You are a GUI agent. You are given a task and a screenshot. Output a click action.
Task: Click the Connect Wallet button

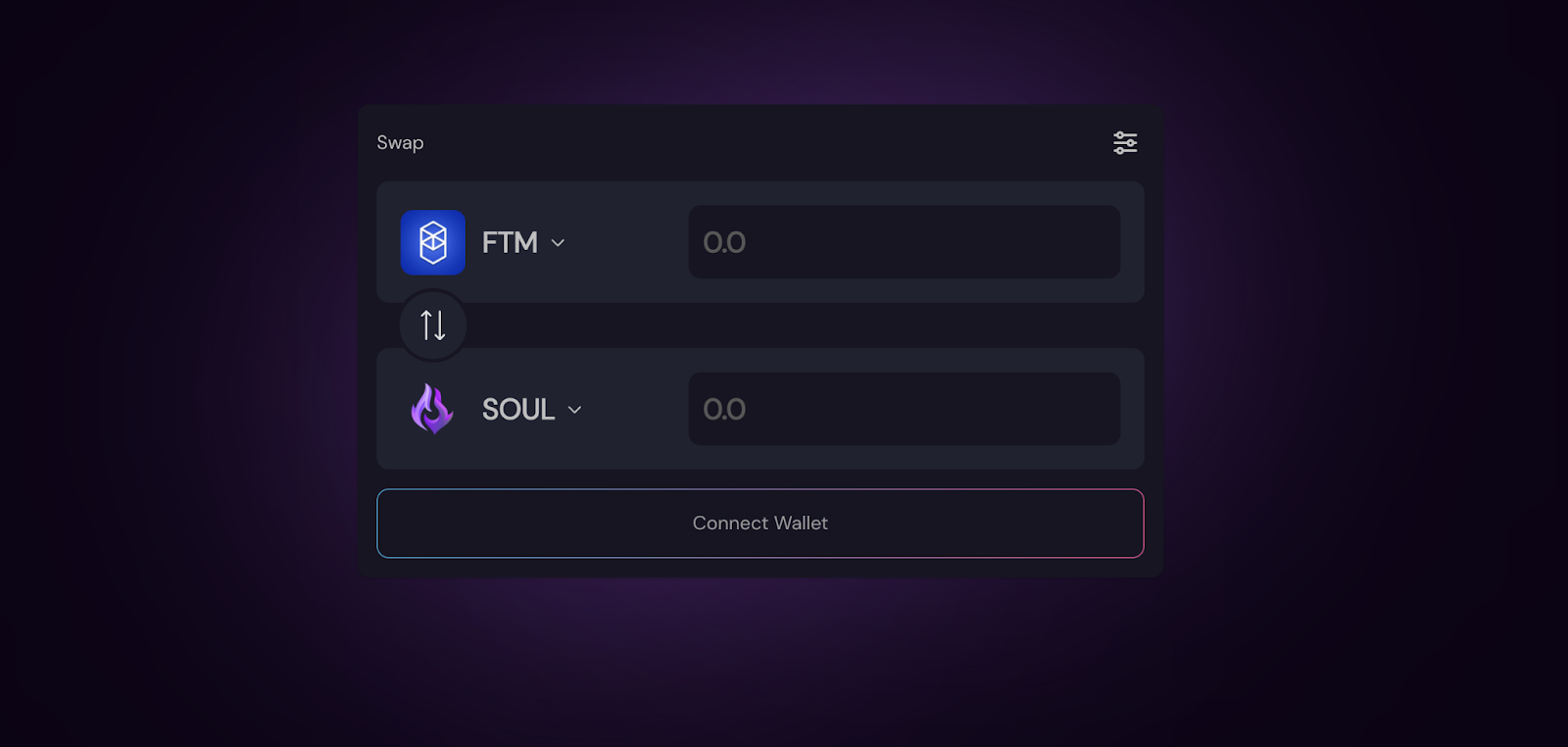click(x=760, y=523)
